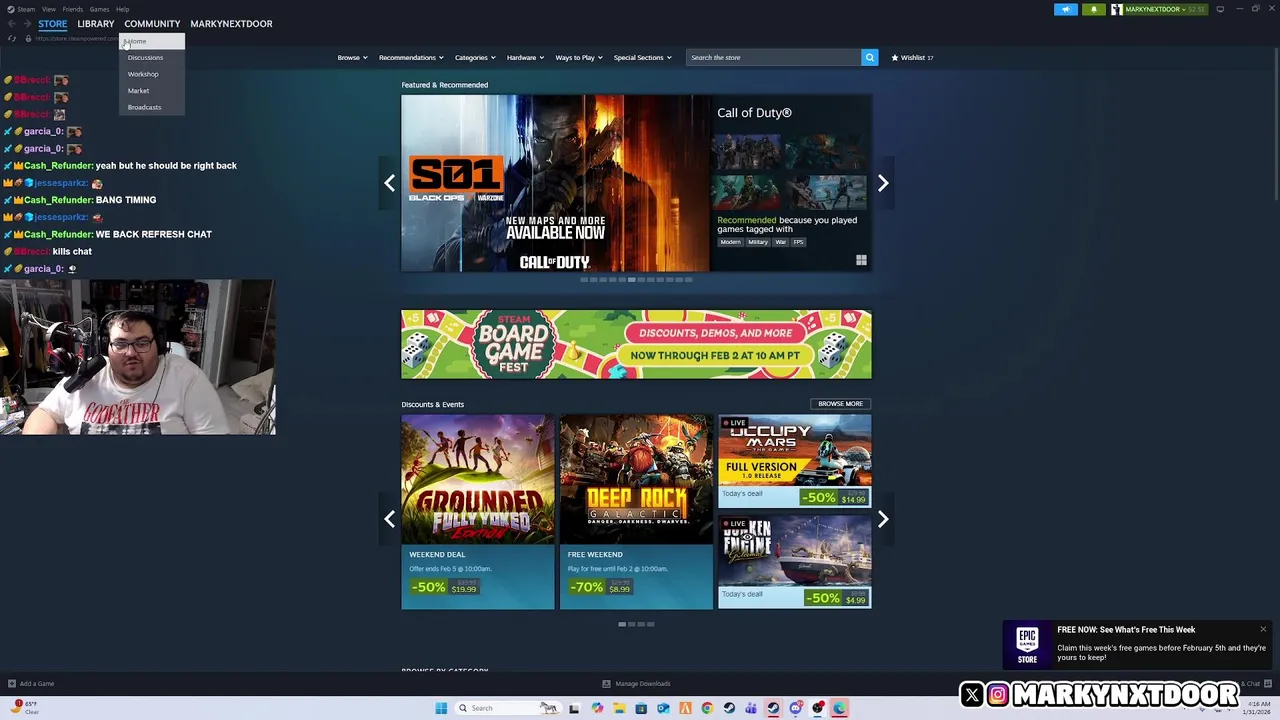Enter Big Picture mode via monitor icon

coord(1220,9)
